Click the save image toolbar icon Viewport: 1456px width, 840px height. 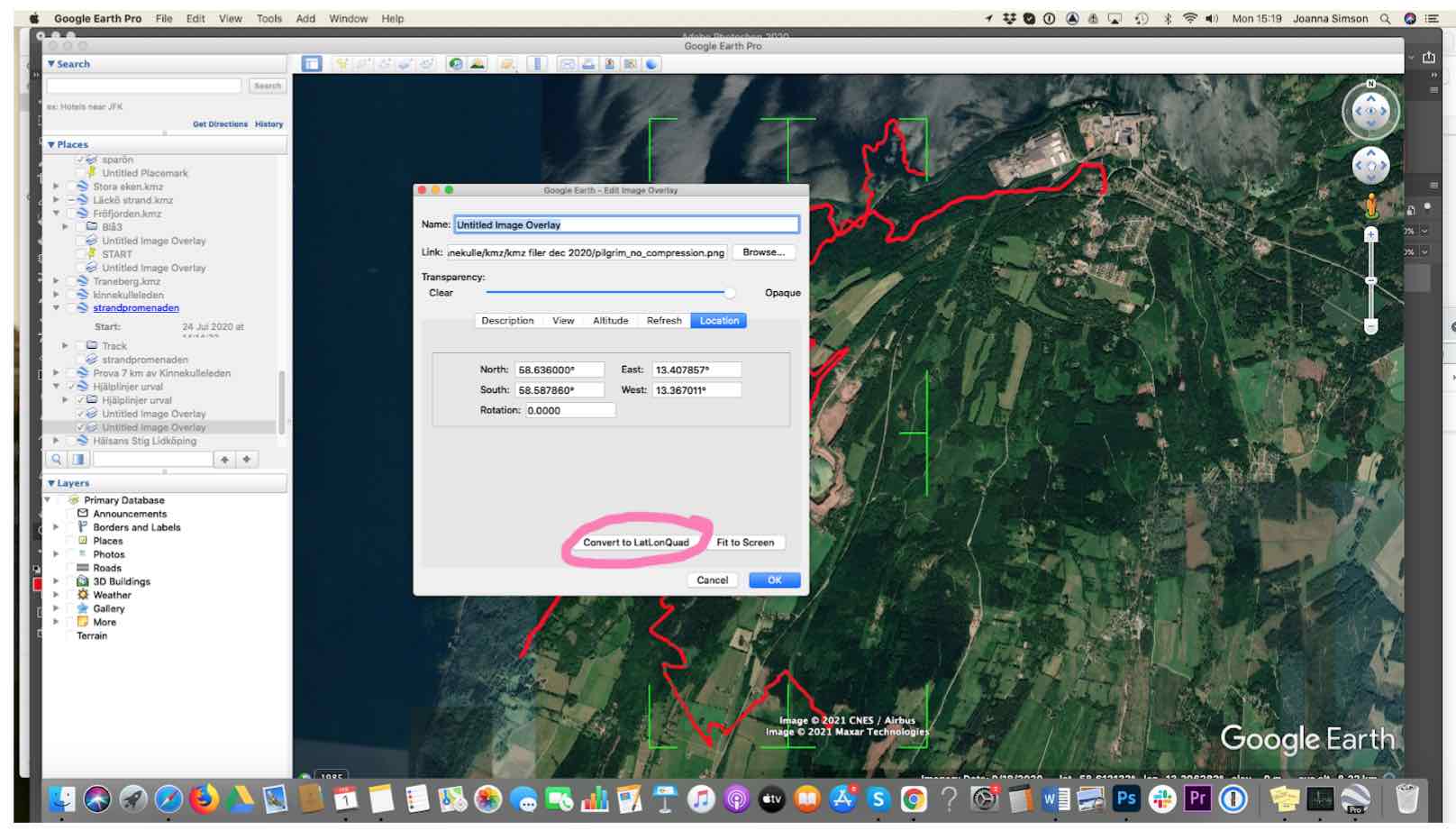pyautogui.click(x=609, y=64)
